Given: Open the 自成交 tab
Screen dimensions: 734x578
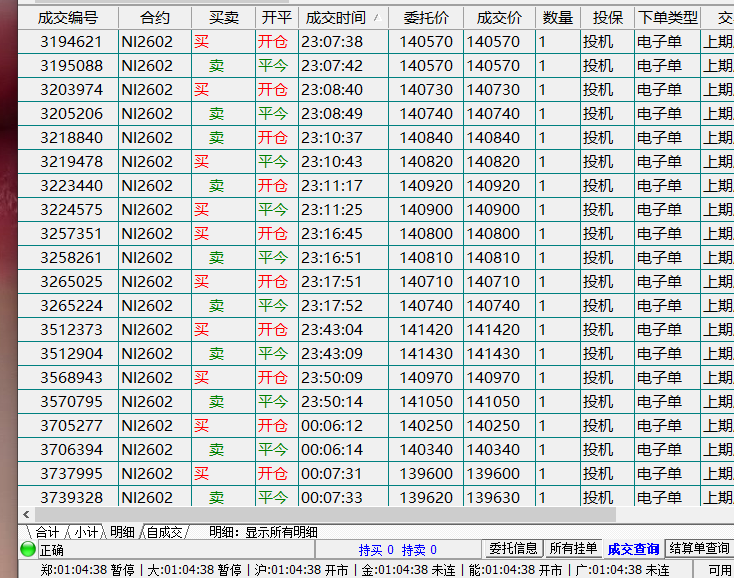Looking at the screenshot, I should point(165,532).
